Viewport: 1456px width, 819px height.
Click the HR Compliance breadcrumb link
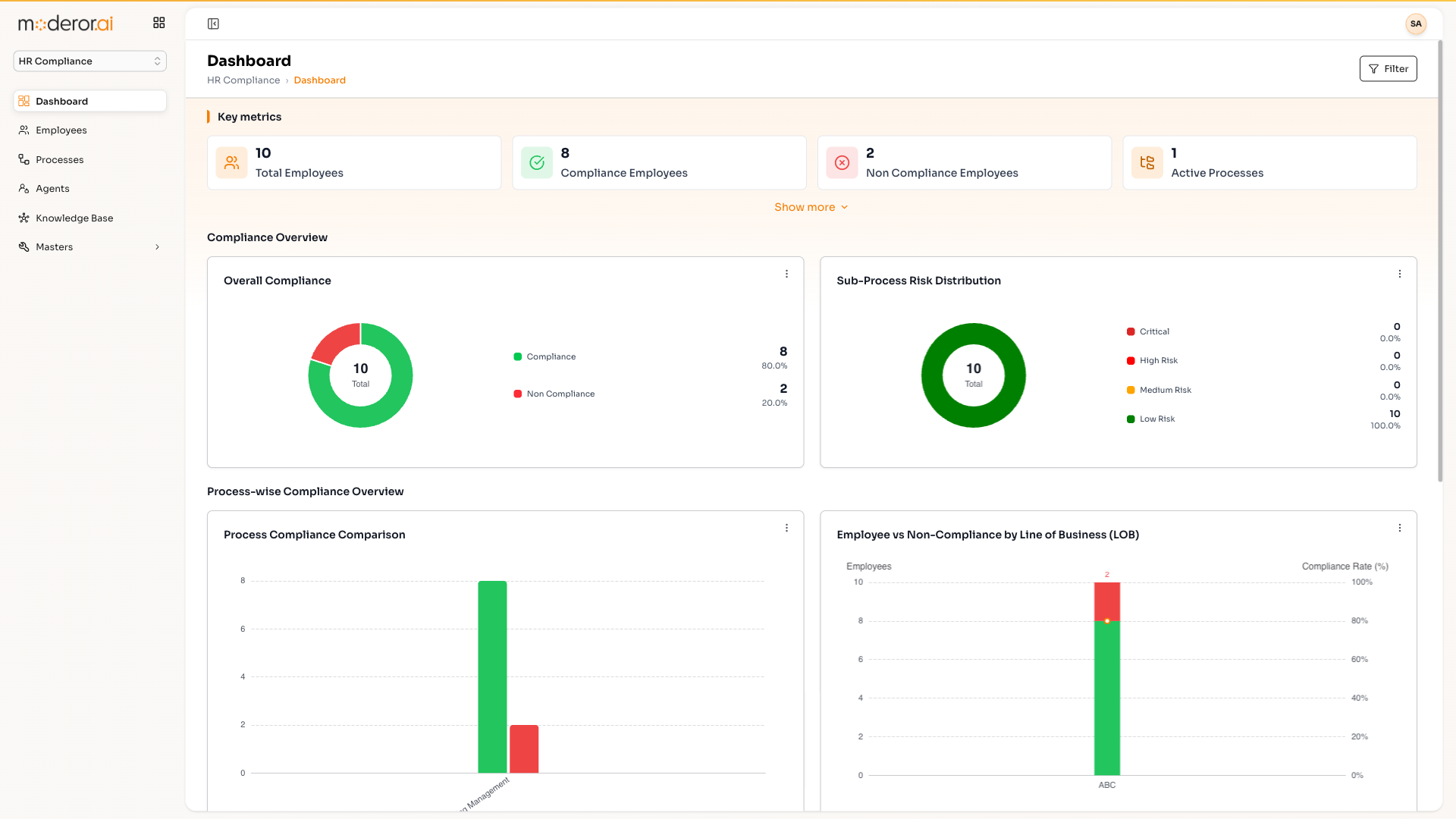pos(243,80)
